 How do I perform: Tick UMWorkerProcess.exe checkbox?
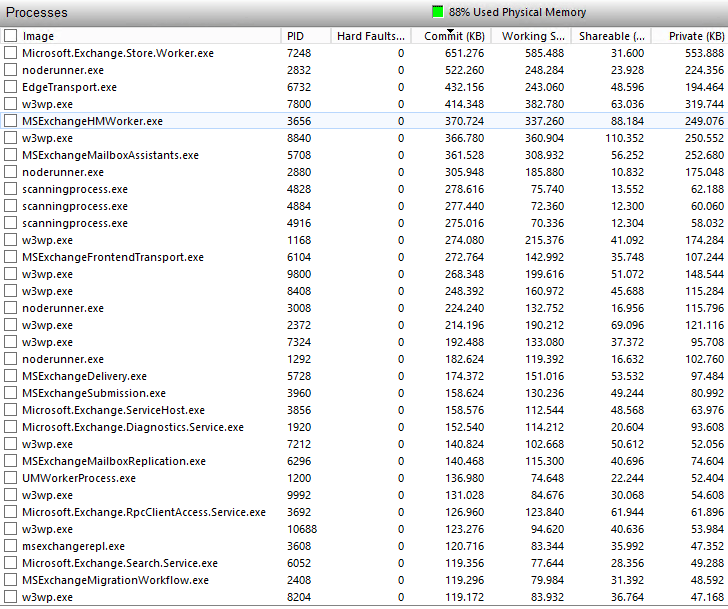point(10,478)
